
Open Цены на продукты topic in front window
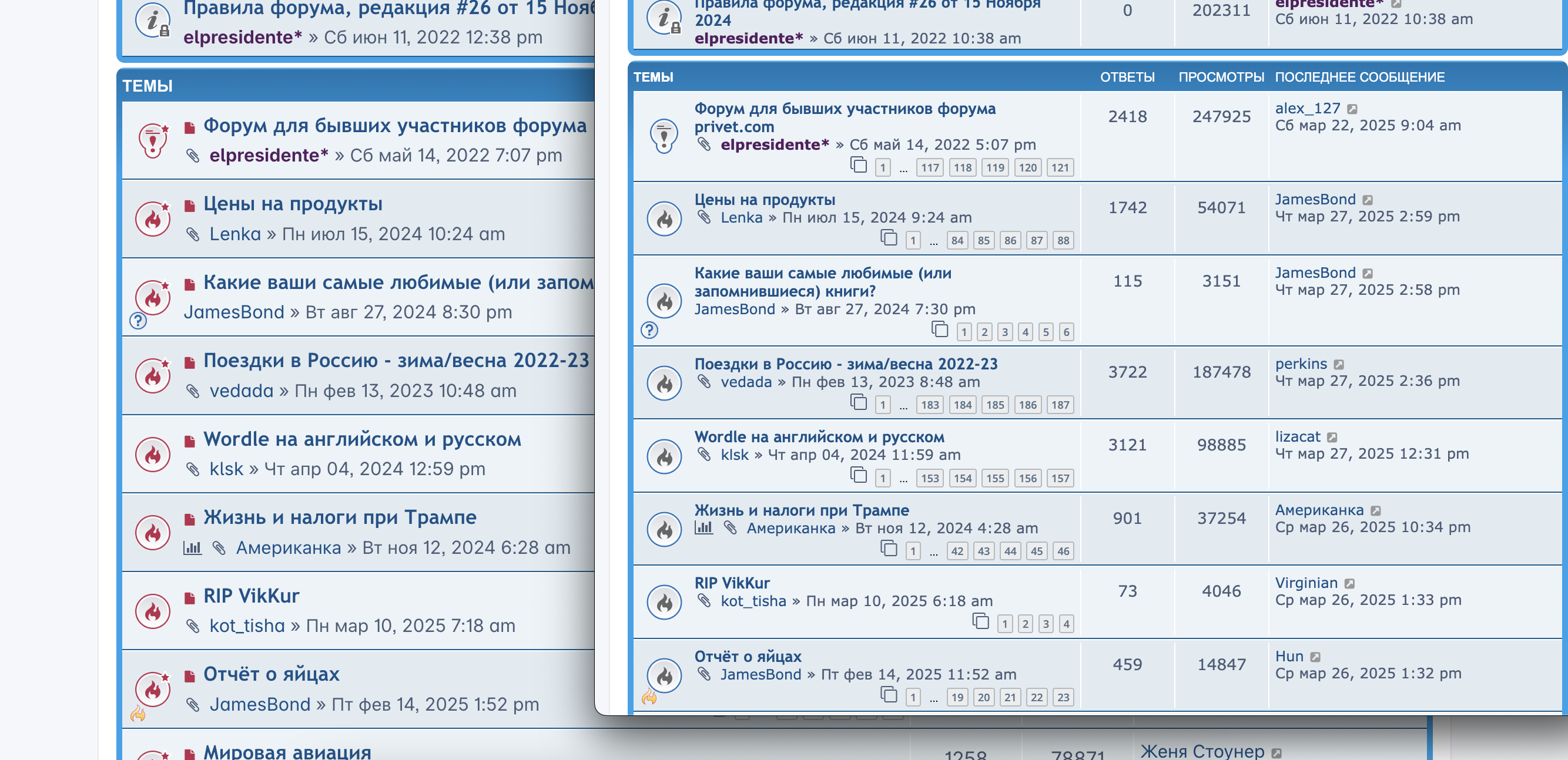[765, 200]
